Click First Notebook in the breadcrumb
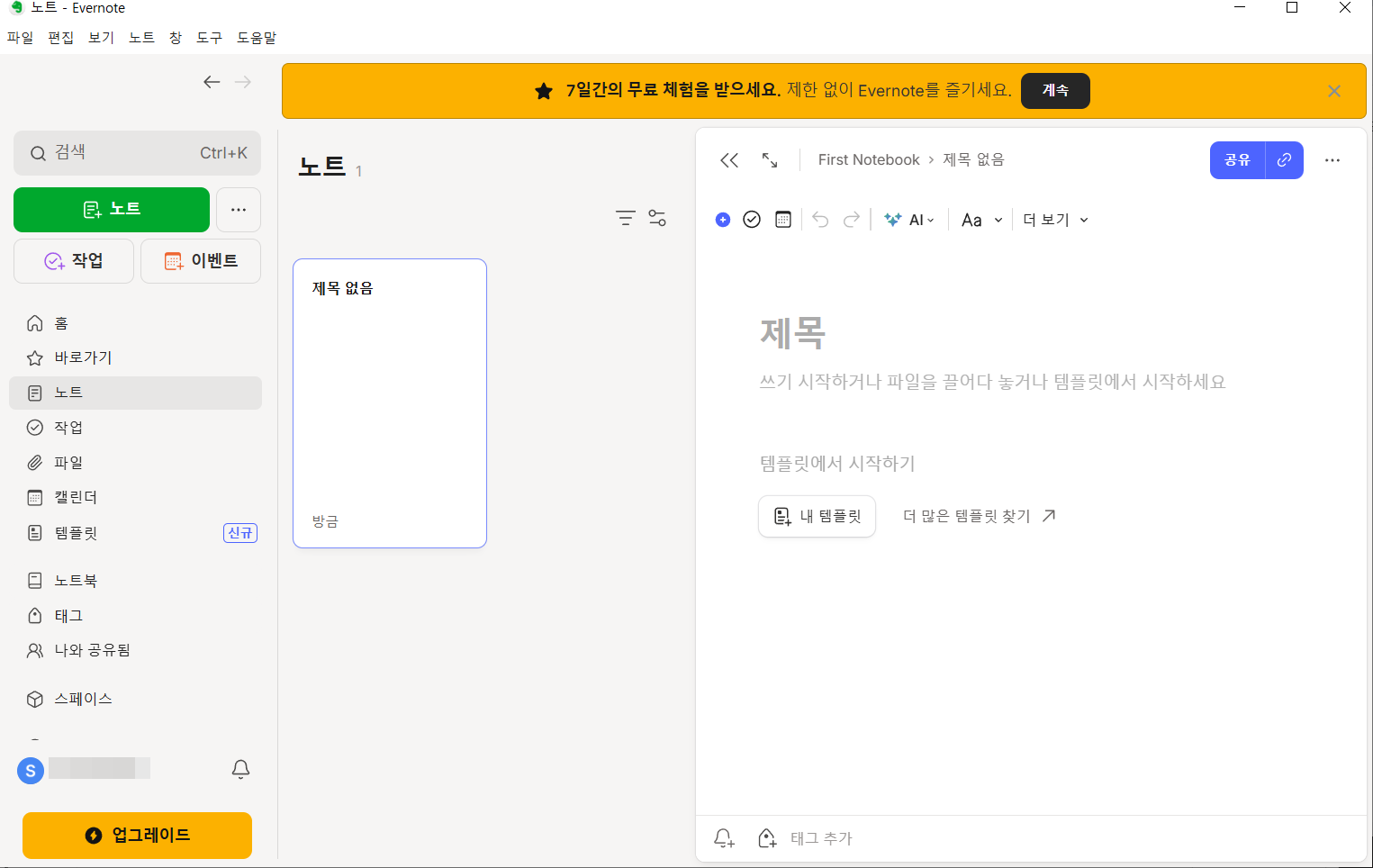 (x=869, y=159)
